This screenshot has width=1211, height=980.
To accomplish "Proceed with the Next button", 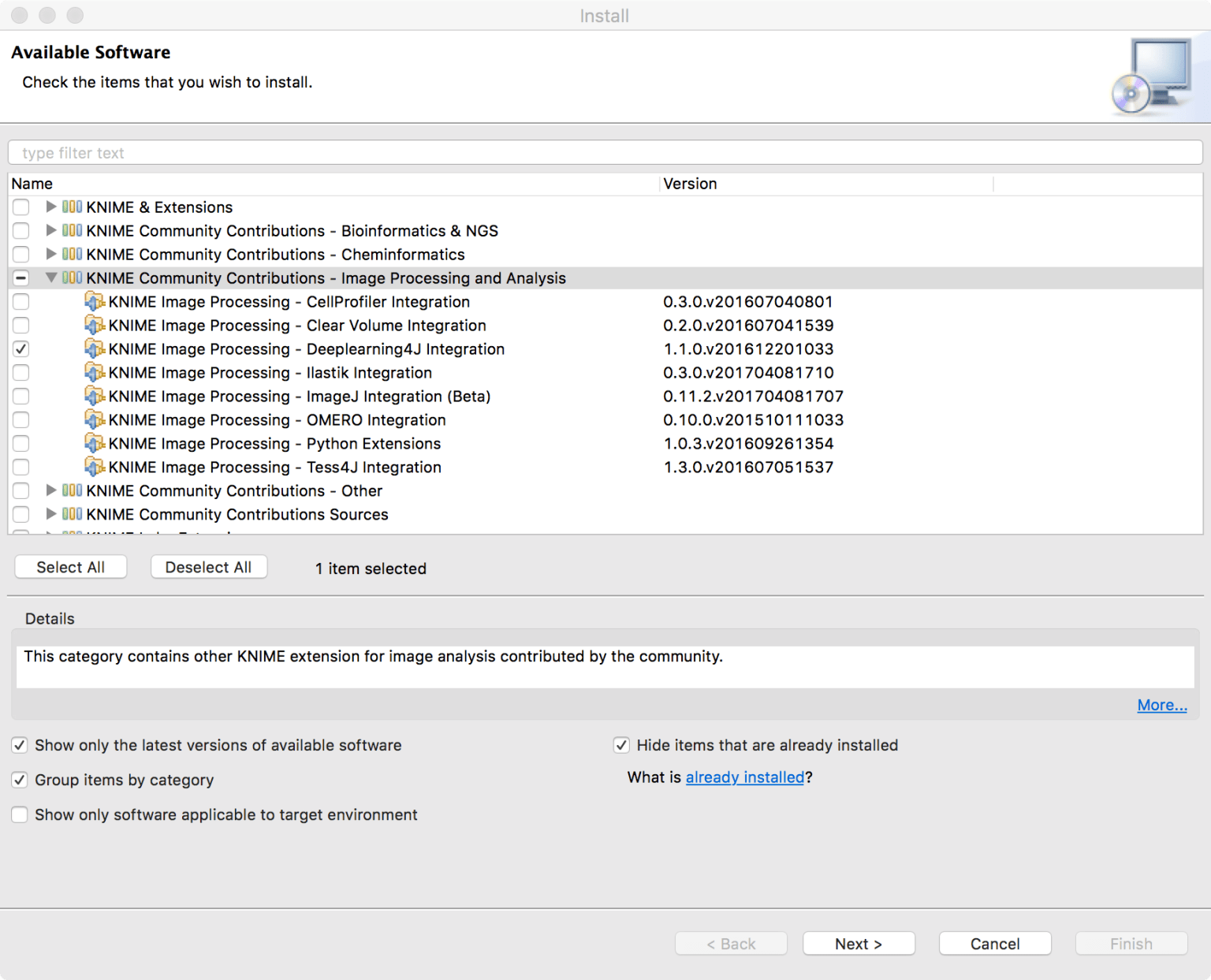I will (x=859, y=944).
